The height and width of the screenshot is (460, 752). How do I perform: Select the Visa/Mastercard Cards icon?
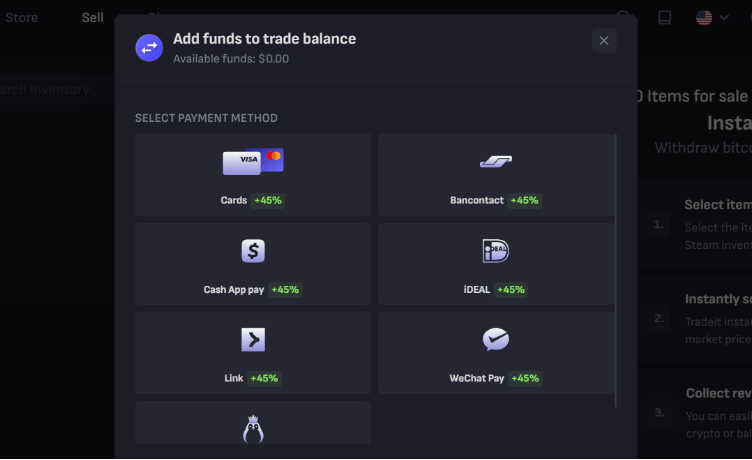253,161
